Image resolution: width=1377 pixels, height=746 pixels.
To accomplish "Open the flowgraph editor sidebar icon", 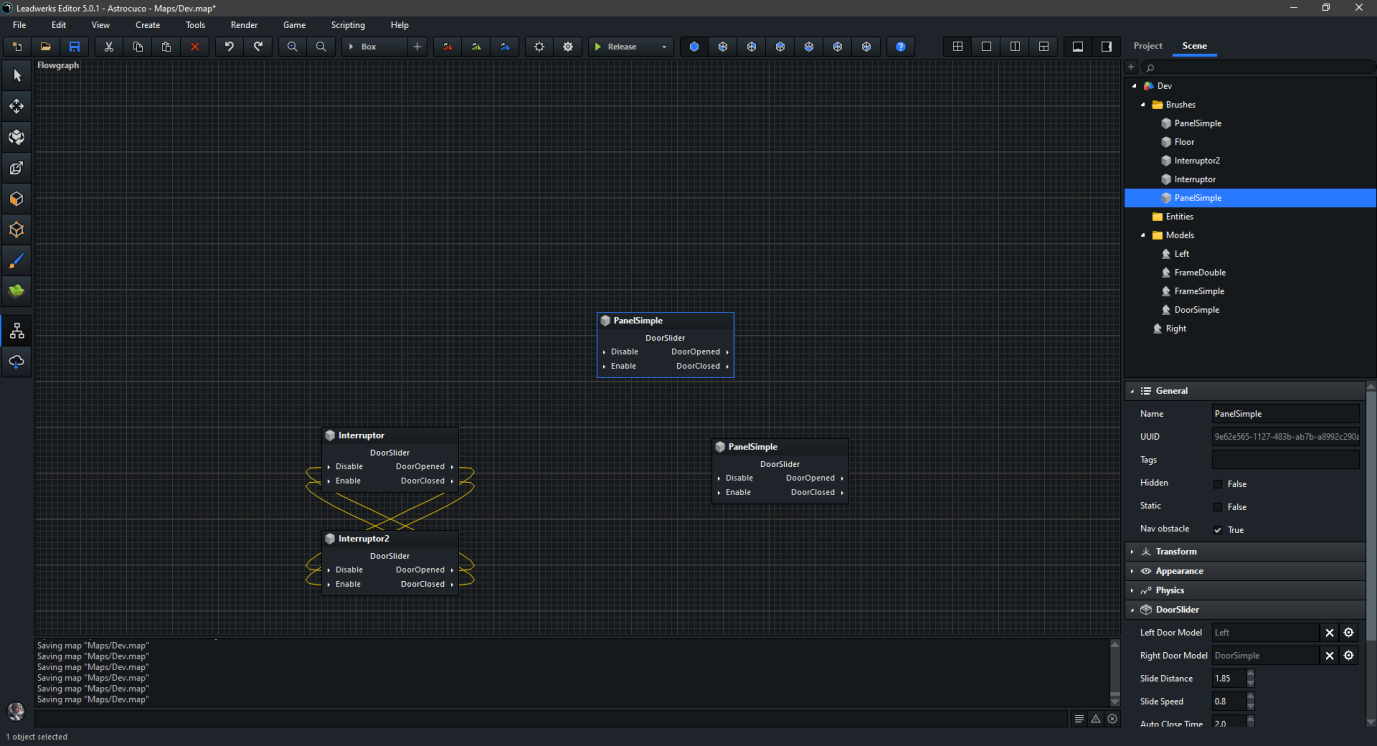I will pos(17,331).
